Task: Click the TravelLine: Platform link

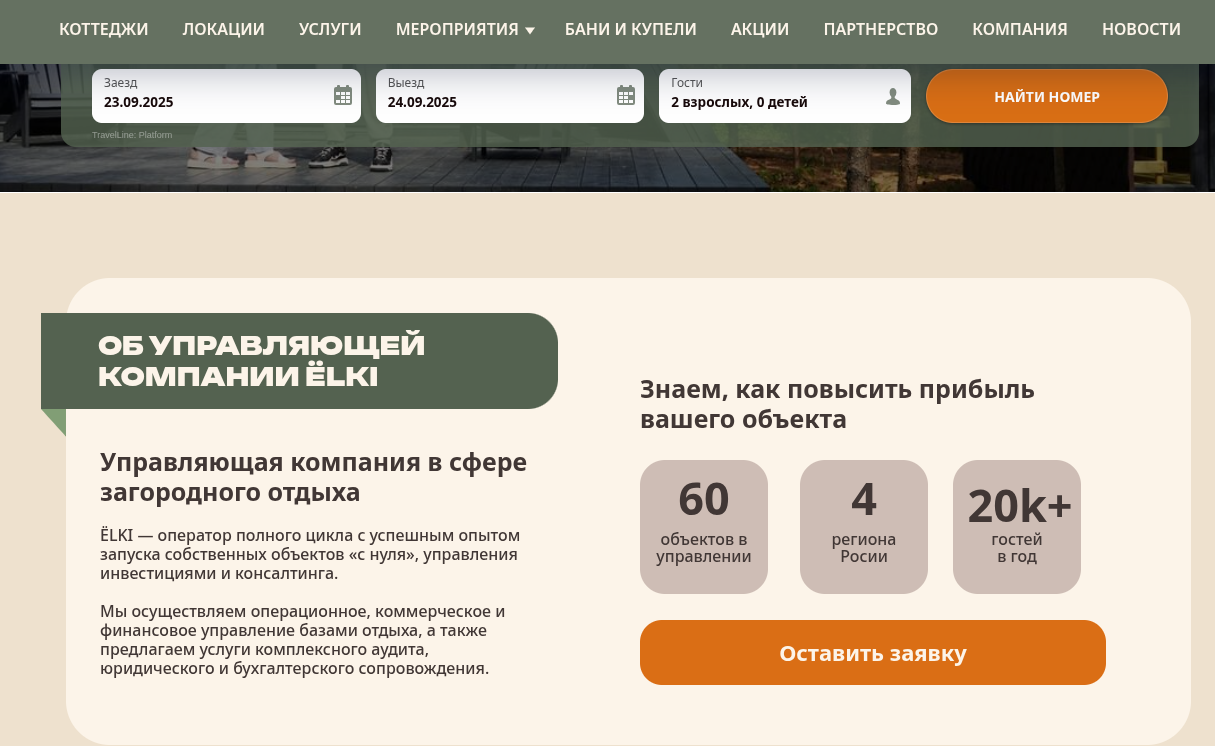Action: 132,134
